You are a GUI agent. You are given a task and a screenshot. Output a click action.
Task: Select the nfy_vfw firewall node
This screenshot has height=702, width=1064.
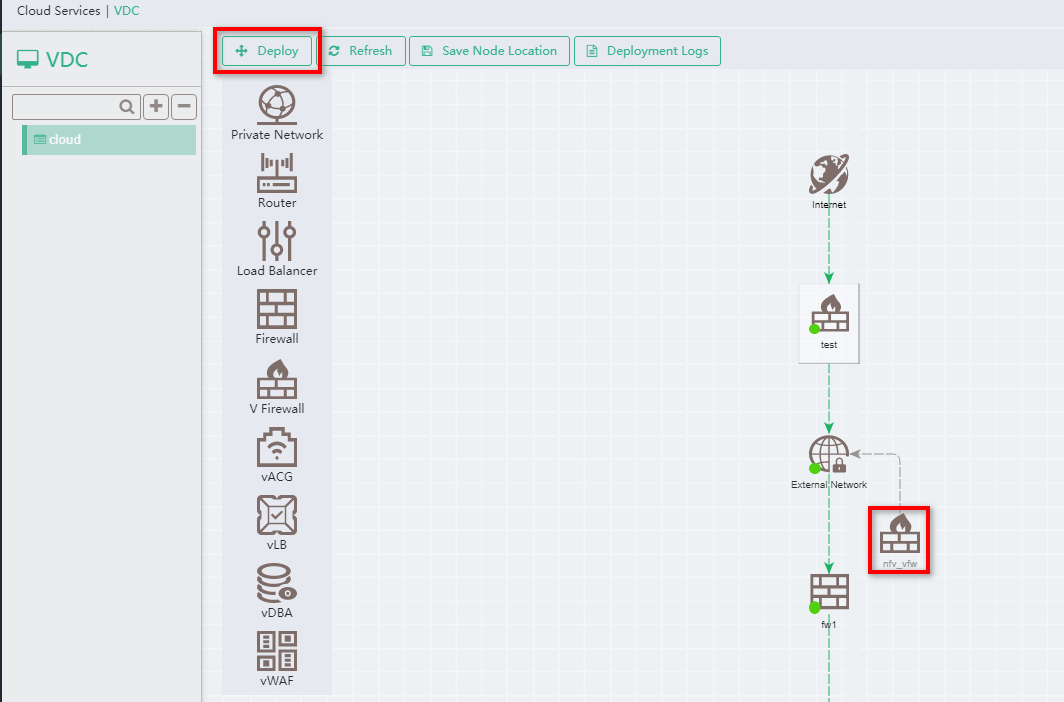point(898,538)
